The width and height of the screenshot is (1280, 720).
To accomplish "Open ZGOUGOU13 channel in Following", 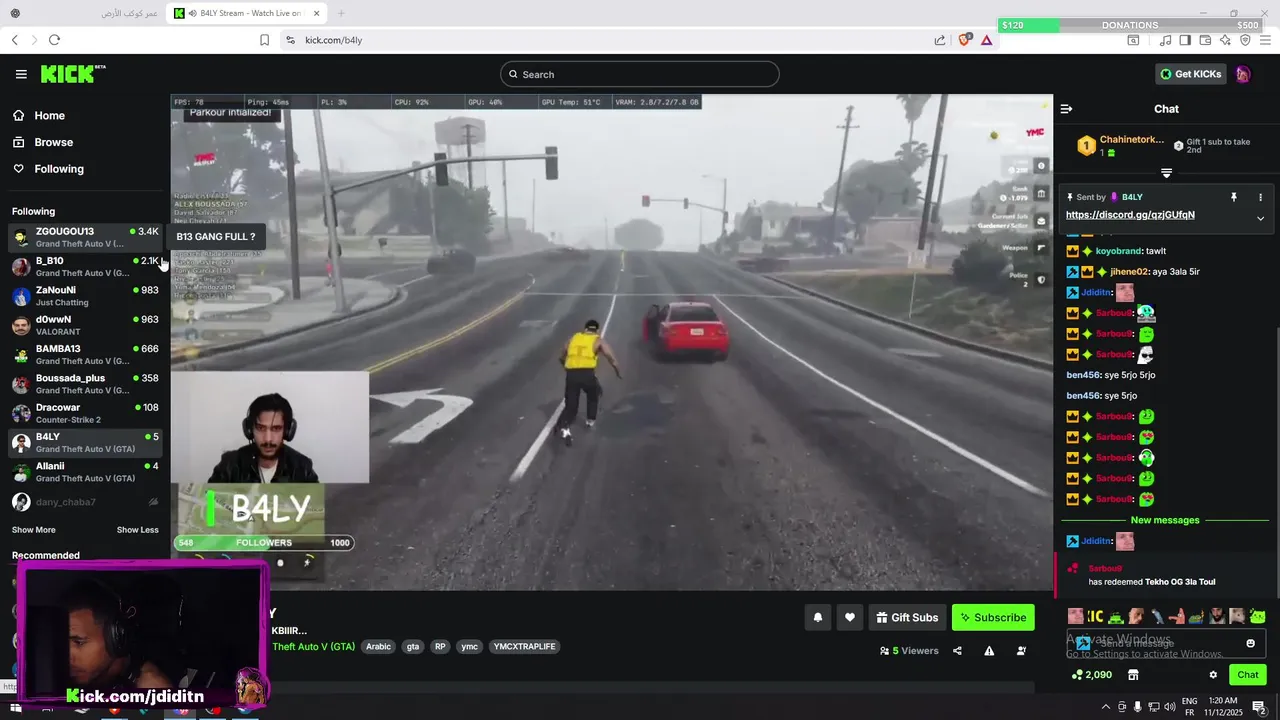I will pyautogui.click(x=85, y=237).
